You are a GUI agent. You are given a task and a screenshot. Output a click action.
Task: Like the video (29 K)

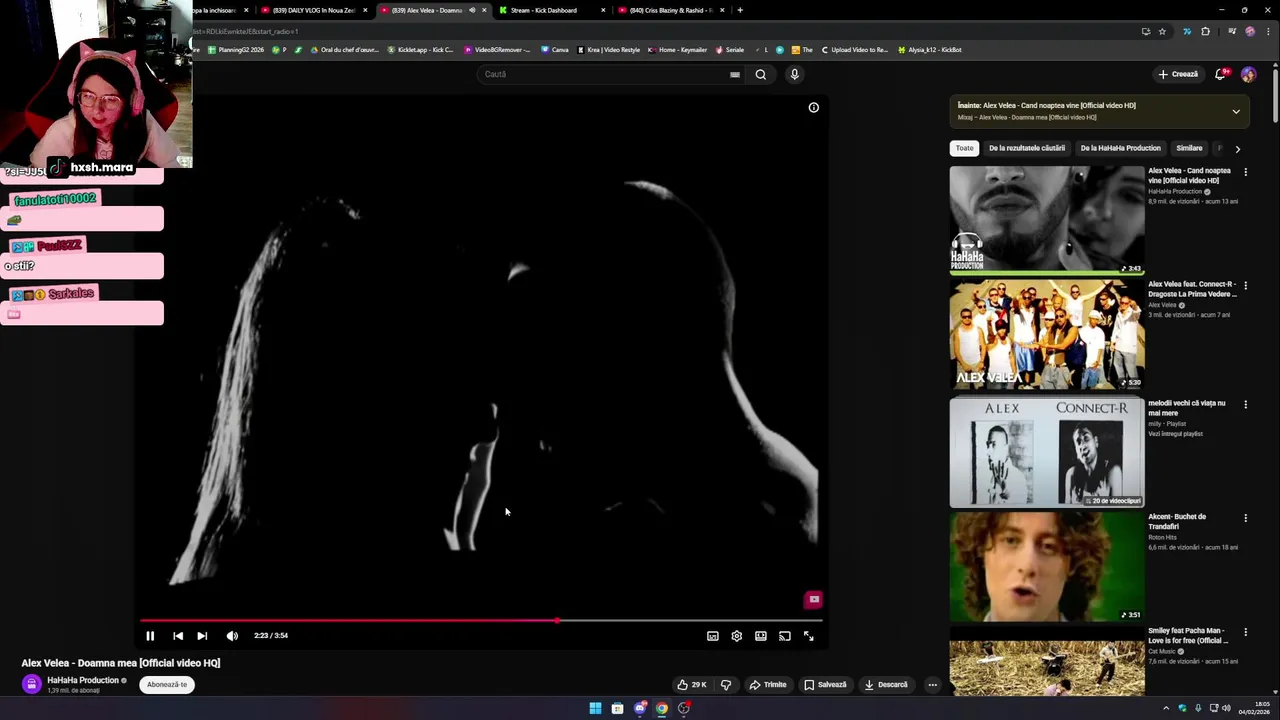[x=692, y=685]
